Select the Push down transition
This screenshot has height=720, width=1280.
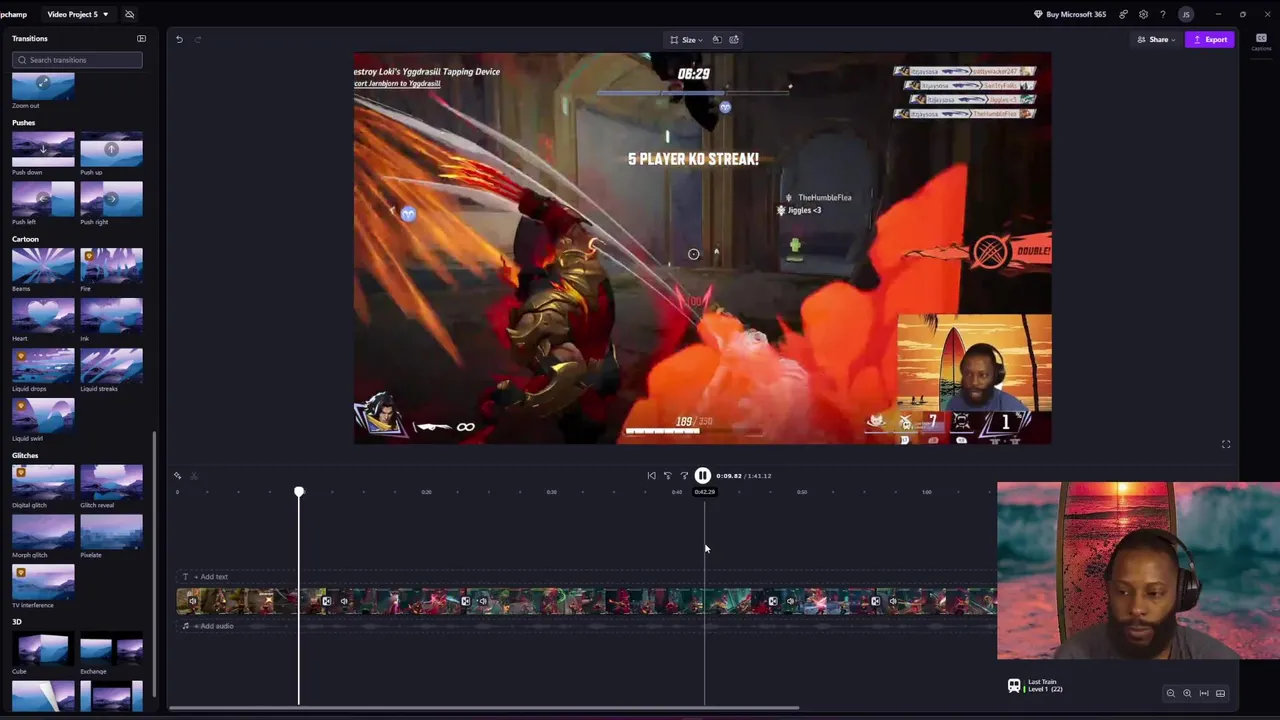tap(43, 149)
